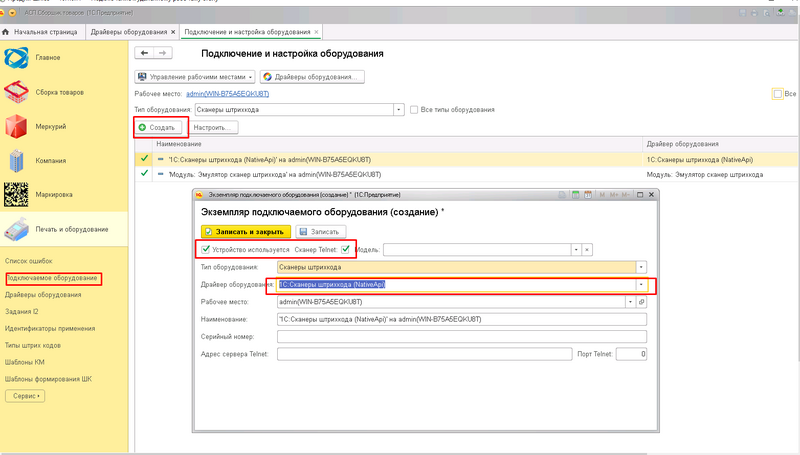Enable Все типы оборудования checkbox

tap(414, 110)
